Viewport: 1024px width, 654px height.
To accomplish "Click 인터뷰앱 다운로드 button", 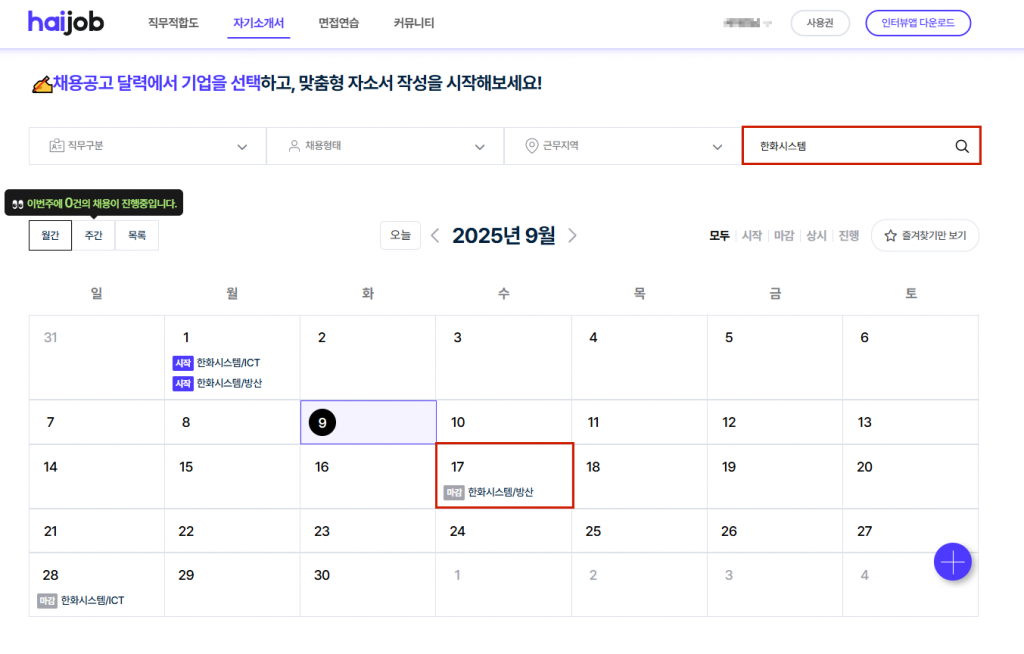I will point(918,23).
